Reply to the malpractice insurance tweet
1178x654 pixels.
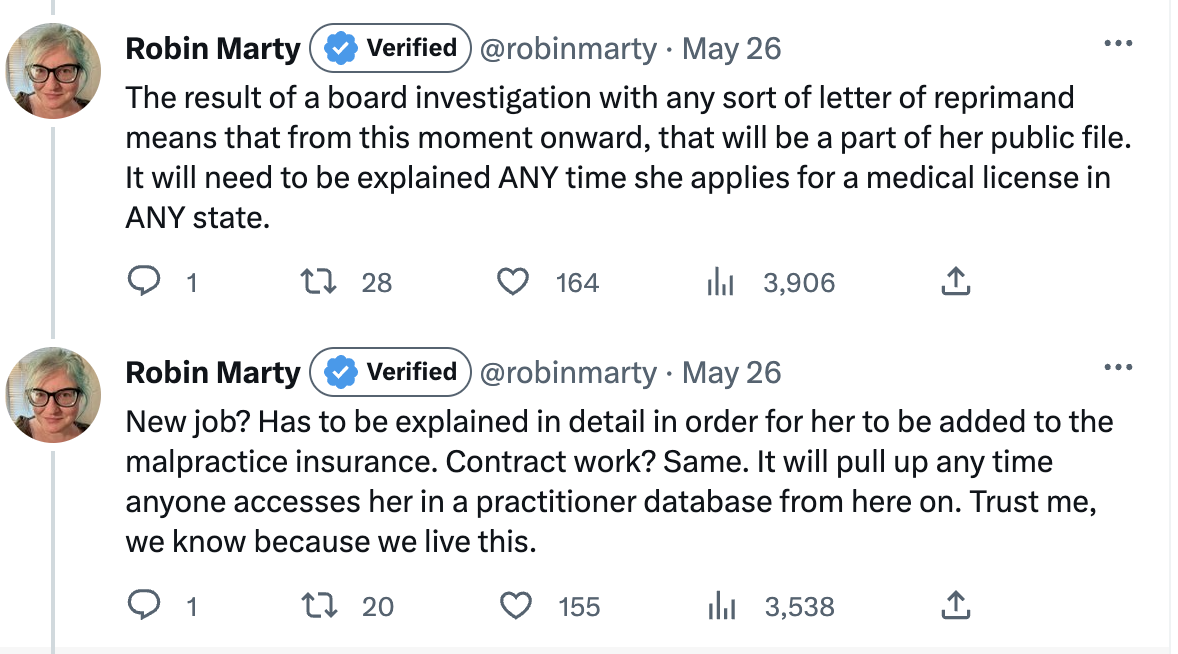tap(146, 606)
